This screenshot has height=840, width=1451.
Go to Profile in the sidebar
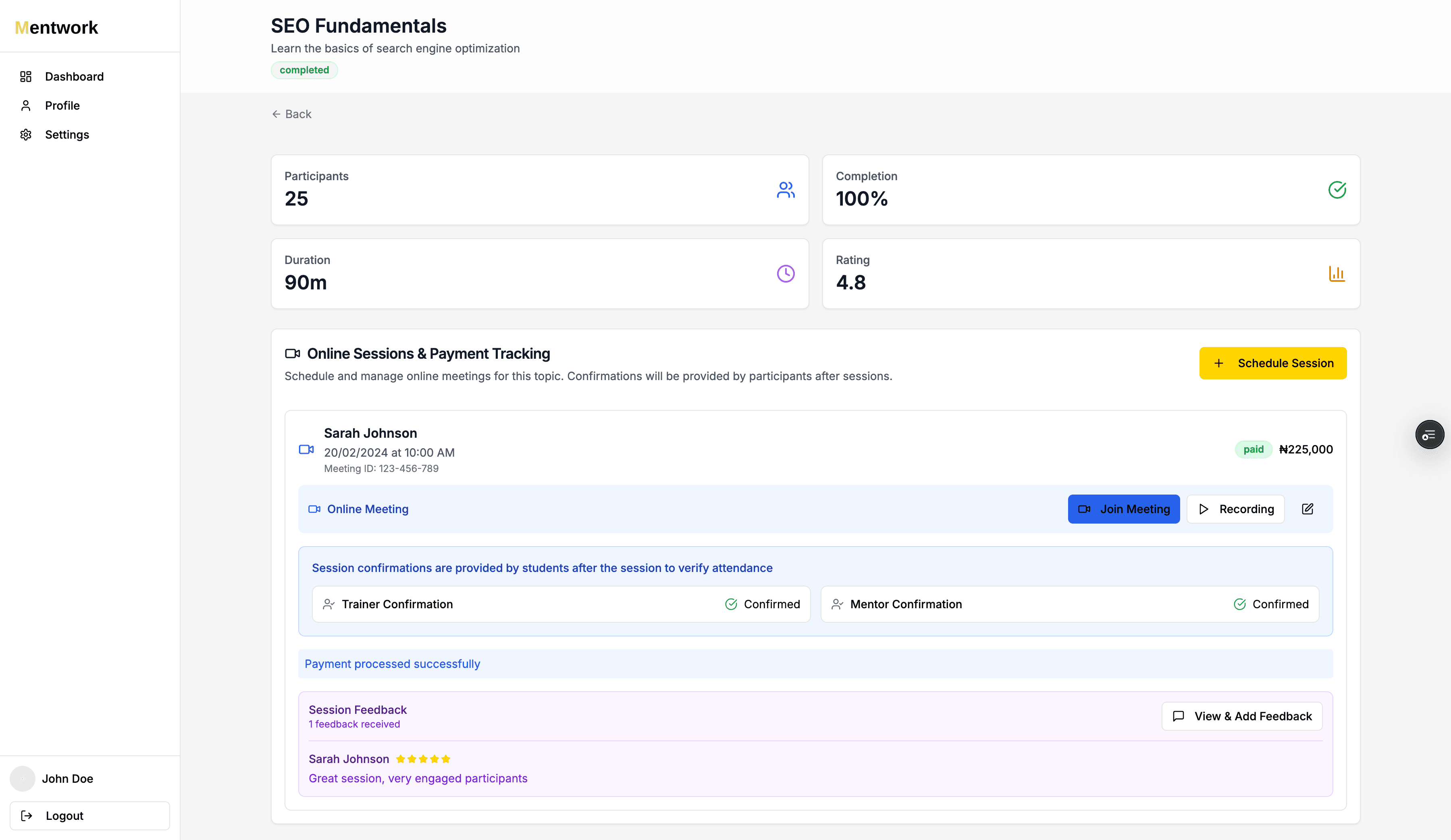pos(62,105)
